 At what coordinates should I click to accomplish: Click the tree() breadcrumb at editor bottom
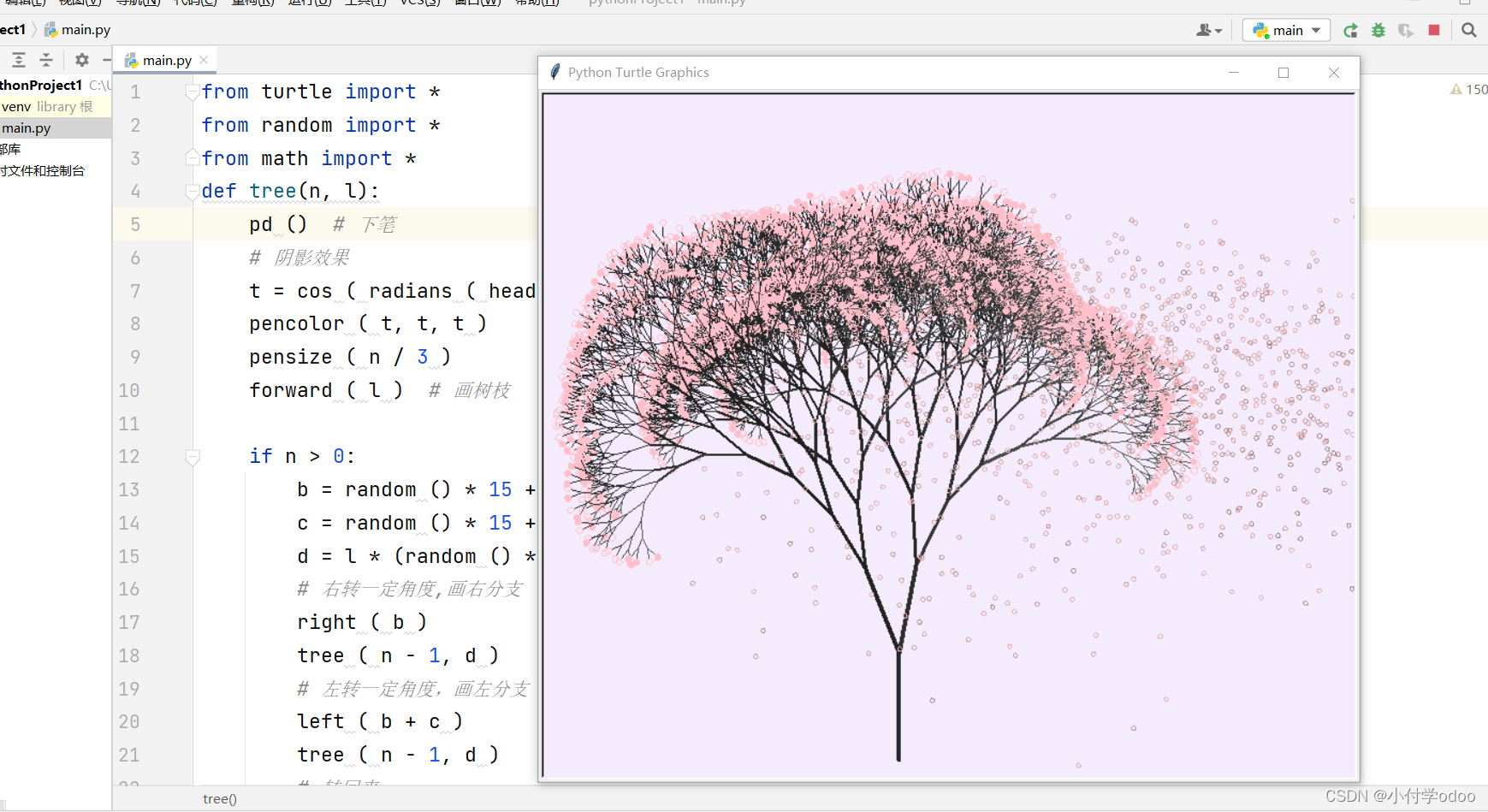coord(220,799)
